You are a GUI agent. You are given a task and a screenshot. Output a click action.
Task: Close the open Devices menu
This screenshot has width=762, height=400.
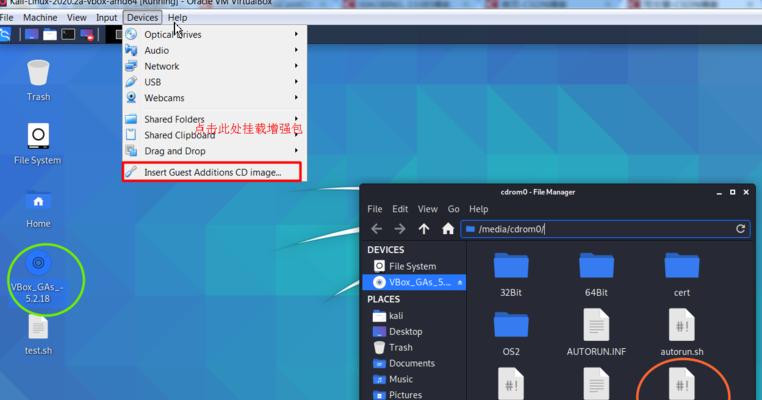tap(142, 17)
